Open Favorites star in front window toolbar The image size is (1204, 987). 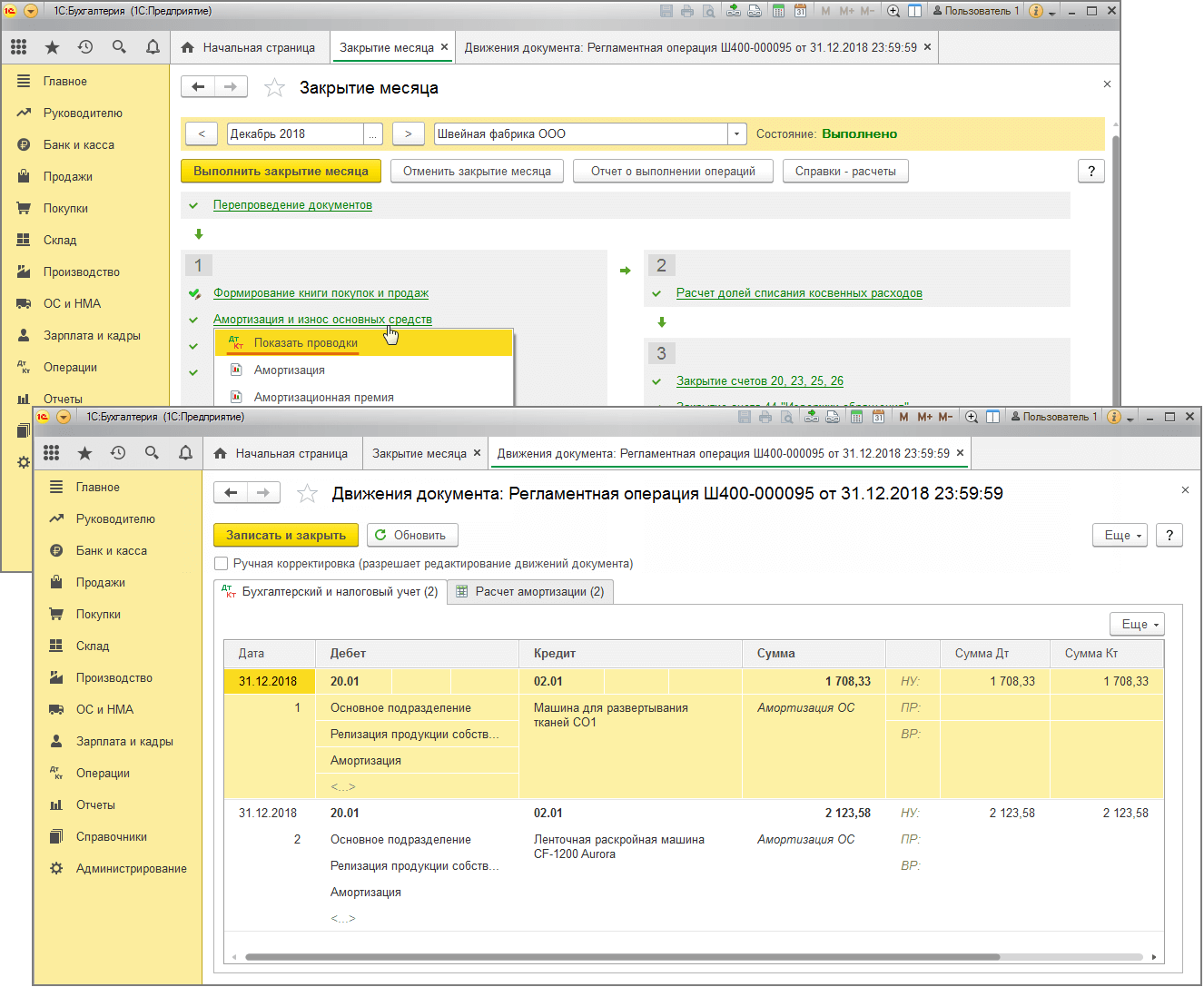point(84,453)
